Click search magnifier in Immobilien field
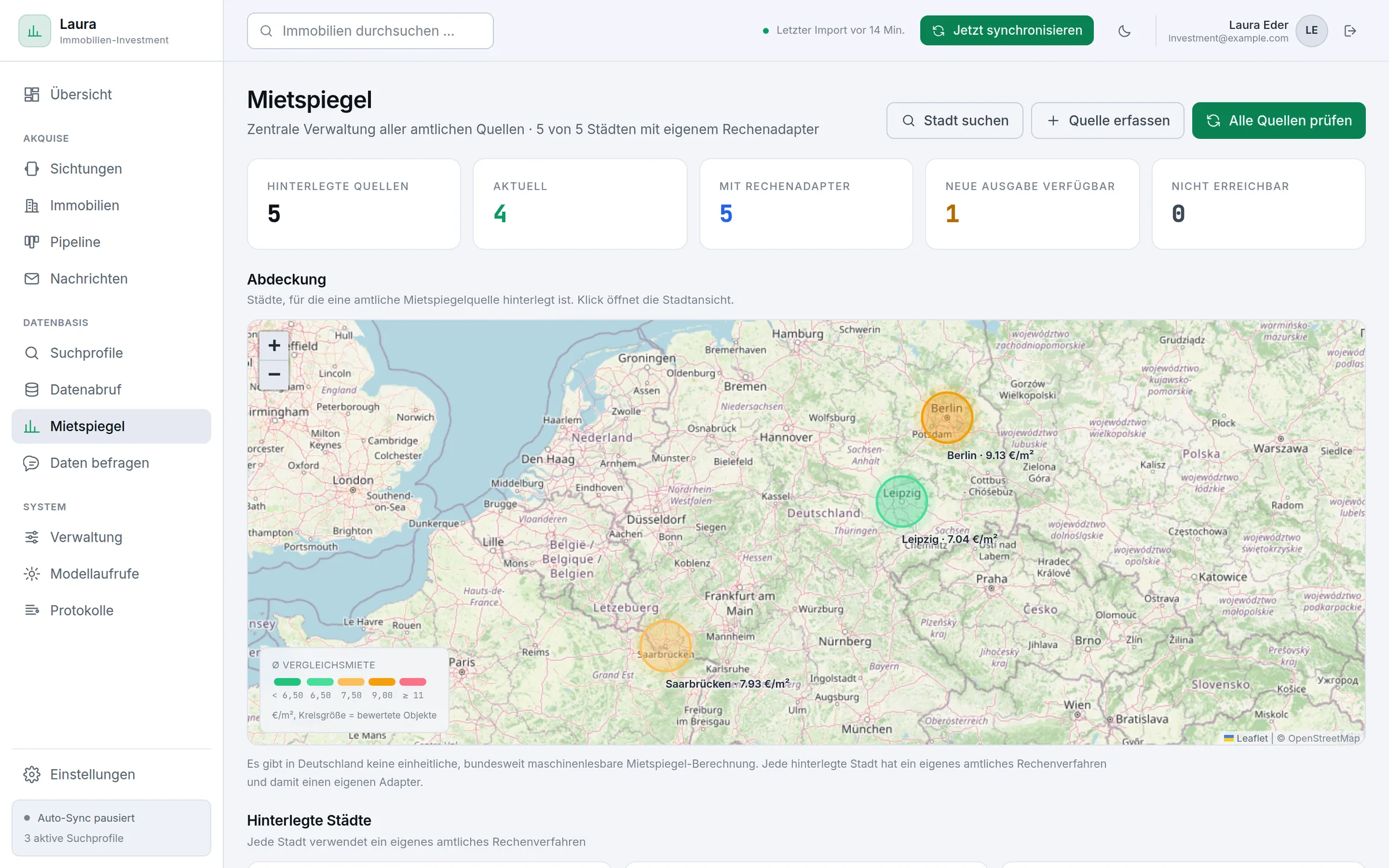The height and width of the screenshot is (868, 1389). click(x=266, y=31)
